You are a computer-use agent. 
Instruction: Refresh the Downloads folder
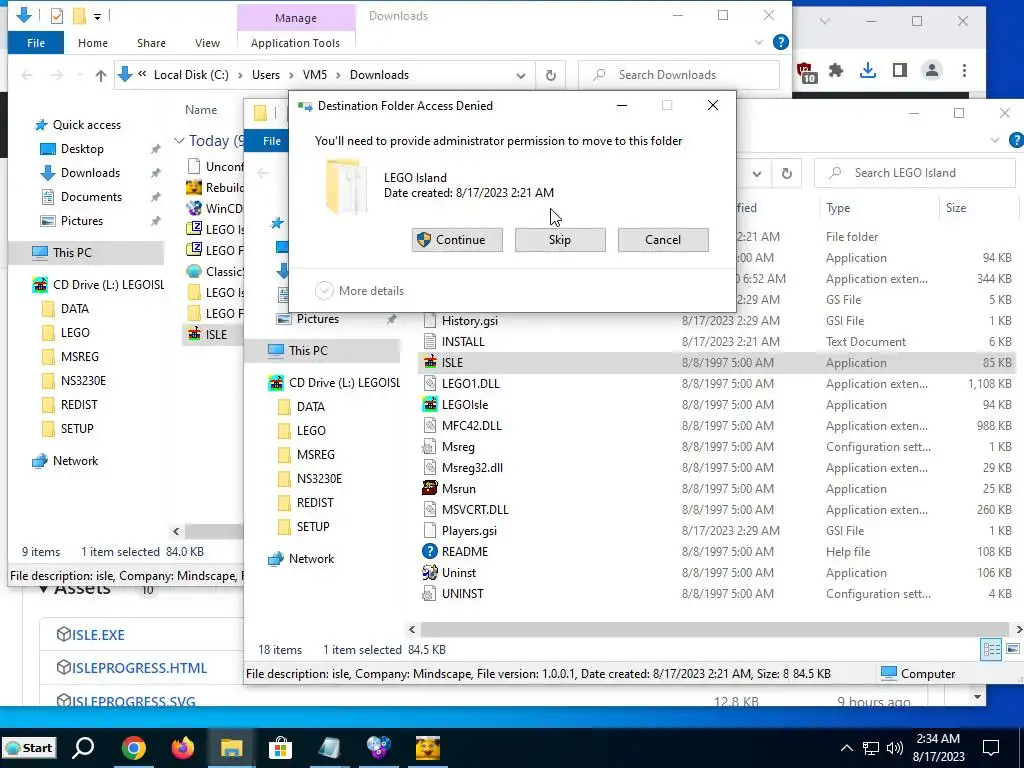coord(551,75)
